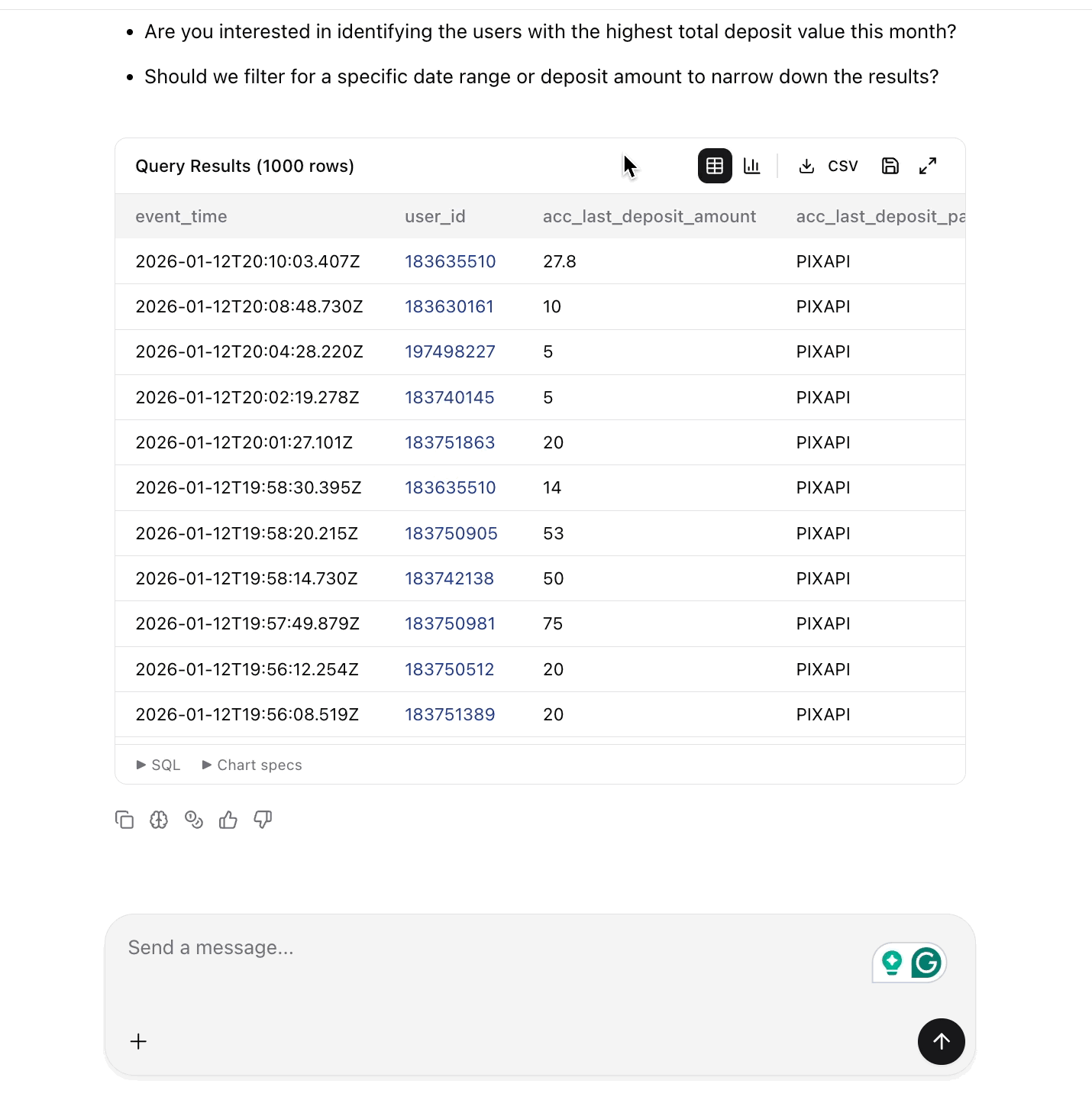The image size is (1092, 1097).
Task: Copy the response to clipboard
Action: pyautogui.click(x=124, y=820)
